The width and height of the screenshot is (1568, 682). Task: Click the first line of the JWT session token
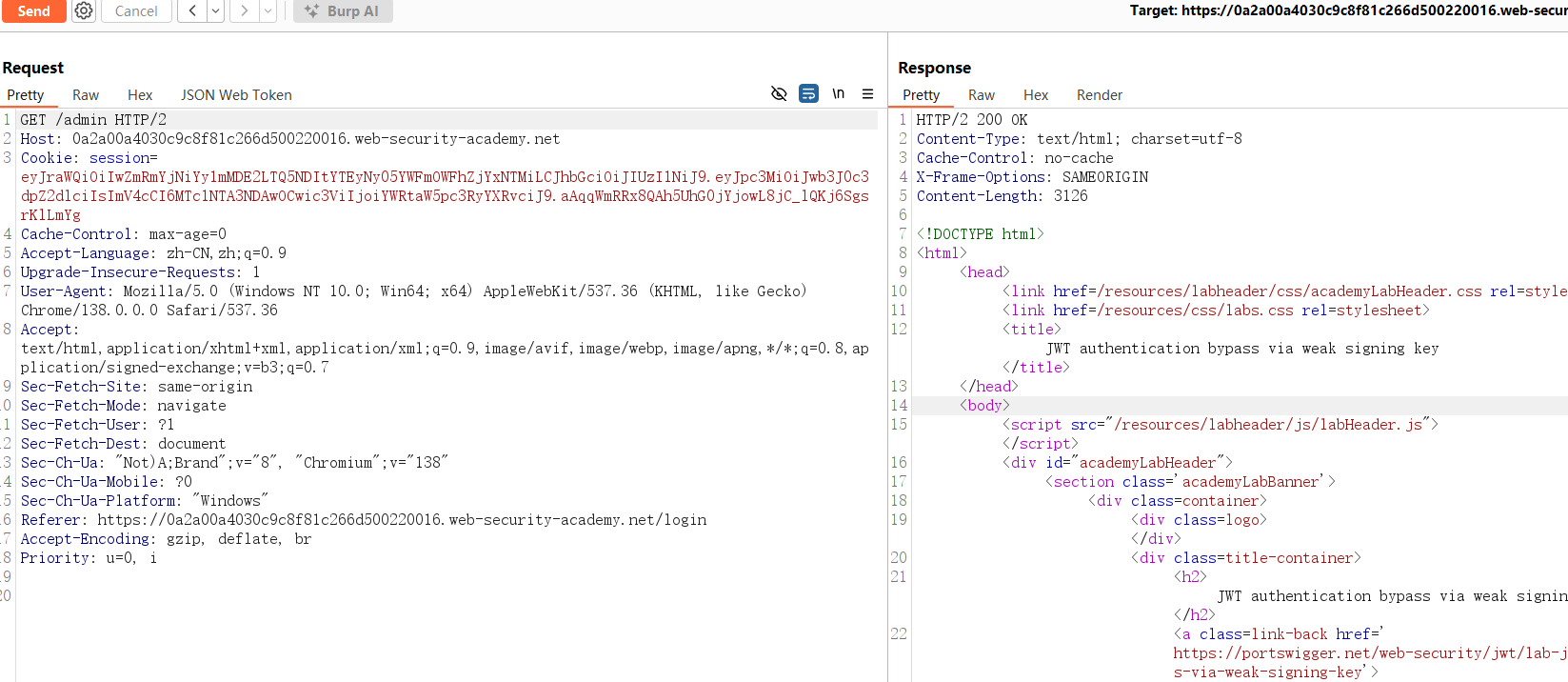click(445, 177)
